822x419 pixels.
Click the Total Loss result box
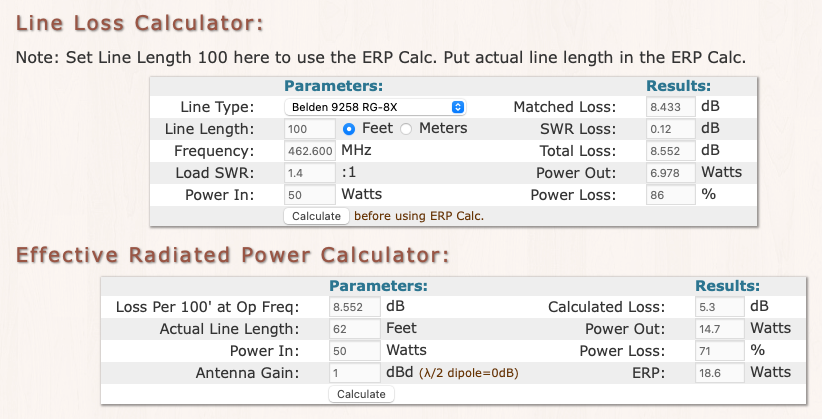click(x=670, y=151)
